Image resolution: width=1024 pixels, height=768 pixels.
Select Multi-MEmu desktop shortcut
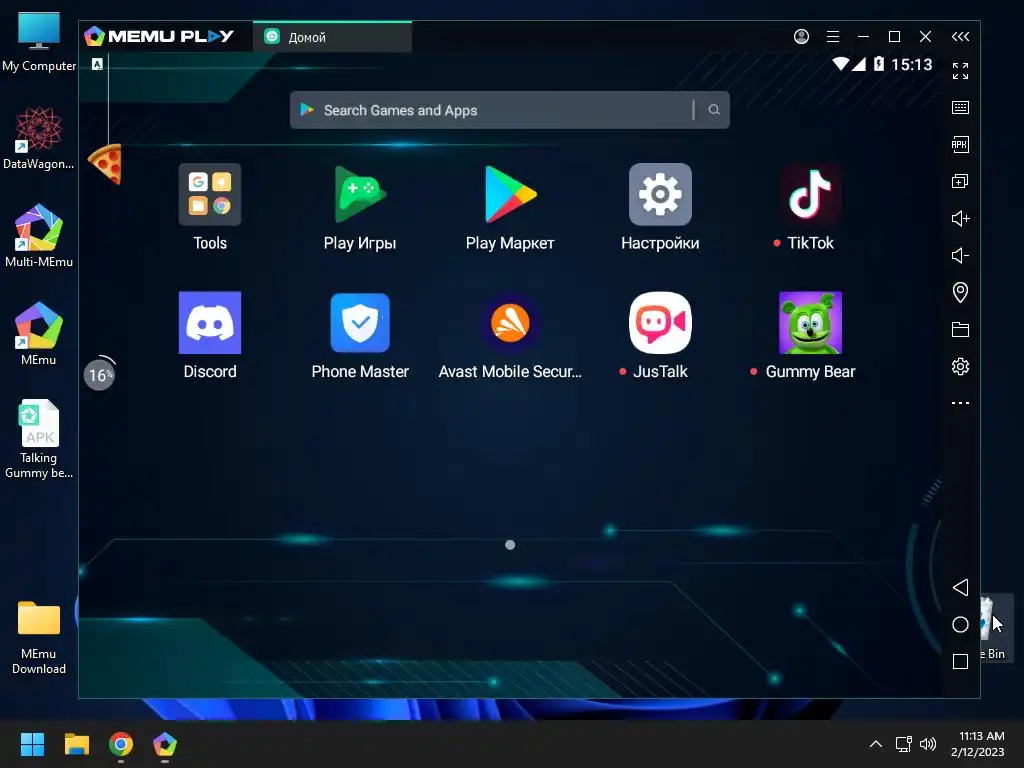[39, 236]
